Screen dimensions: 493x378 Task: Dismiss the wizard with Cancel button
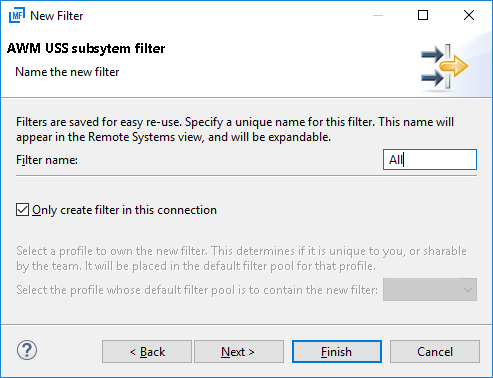[435, 351]
